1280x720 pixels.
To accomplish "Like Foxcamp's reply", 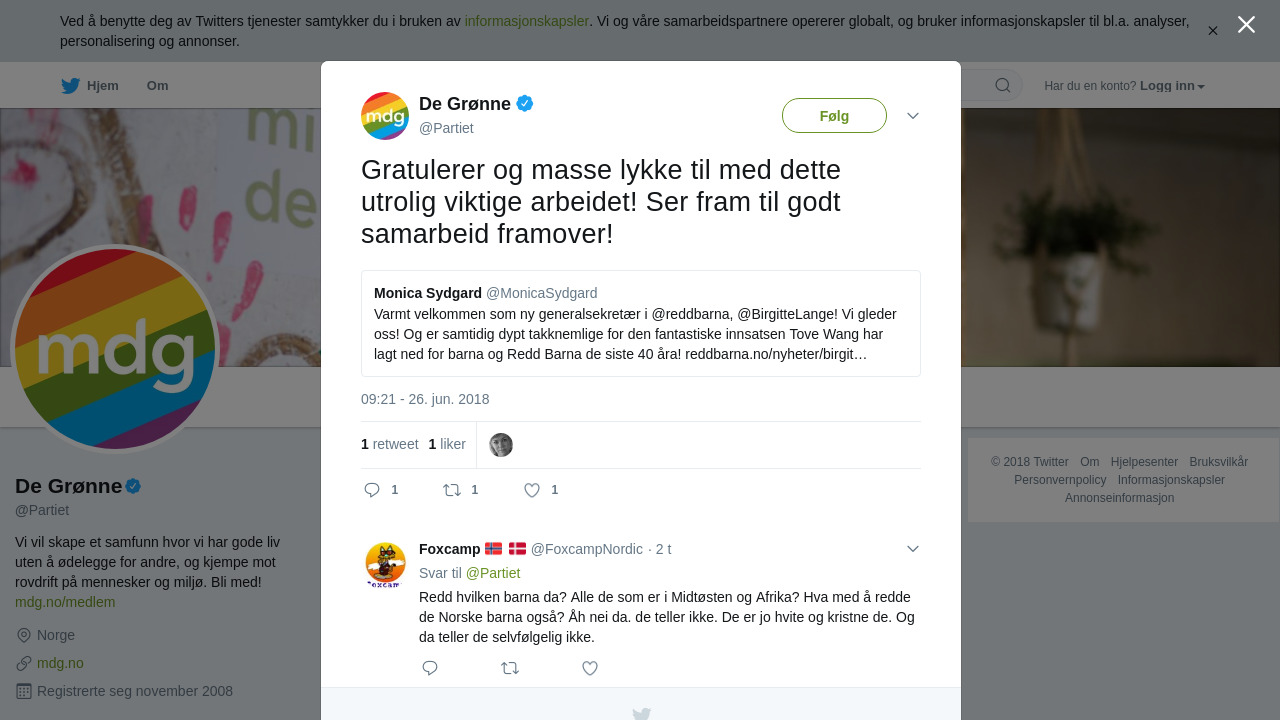I will (590, 668).
